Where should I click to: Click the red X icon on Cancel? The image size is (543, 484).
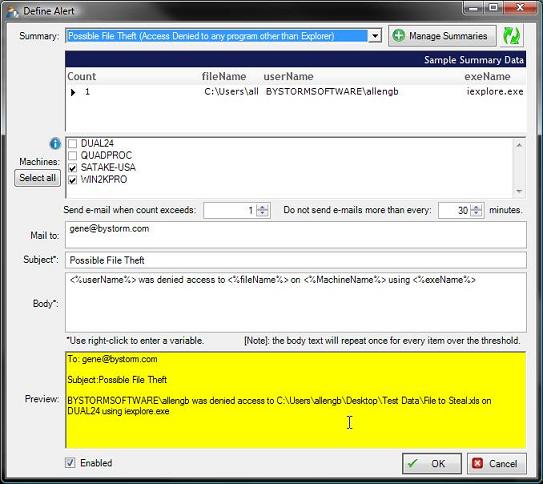coord(477,463)
